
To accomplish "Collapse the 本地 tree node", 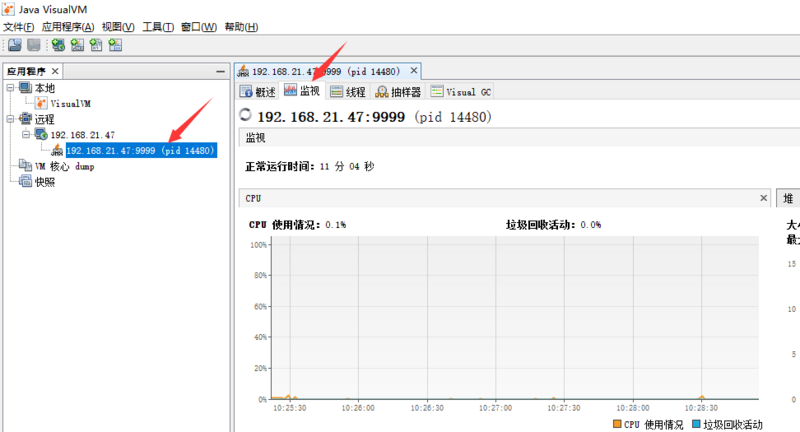I will point(10,88).
